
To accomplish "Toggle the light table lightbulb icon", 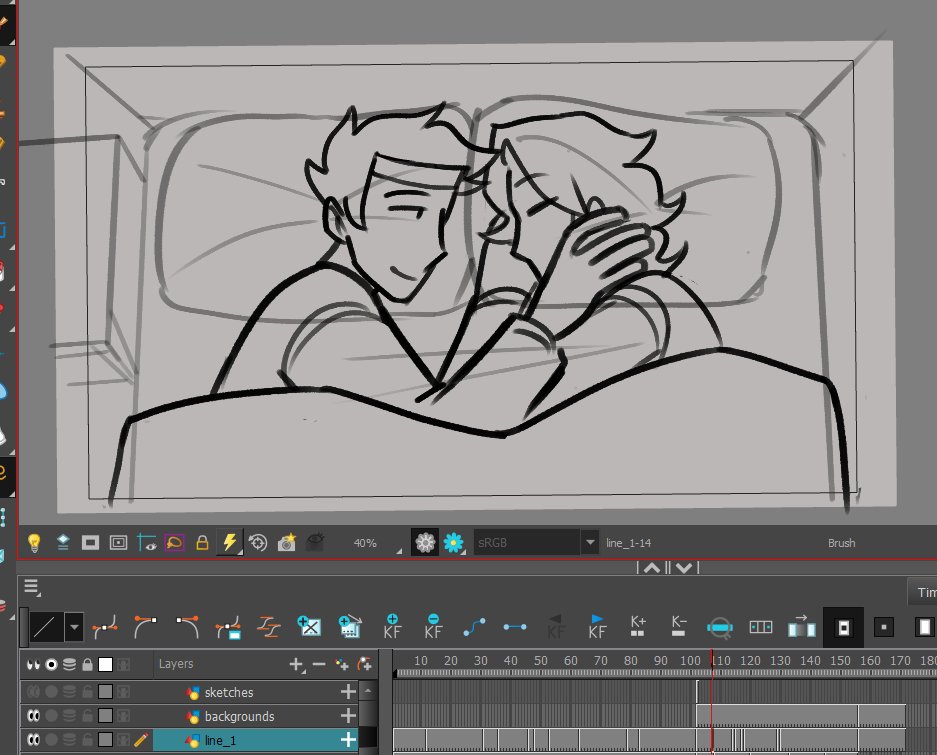I will click(34, 543).
